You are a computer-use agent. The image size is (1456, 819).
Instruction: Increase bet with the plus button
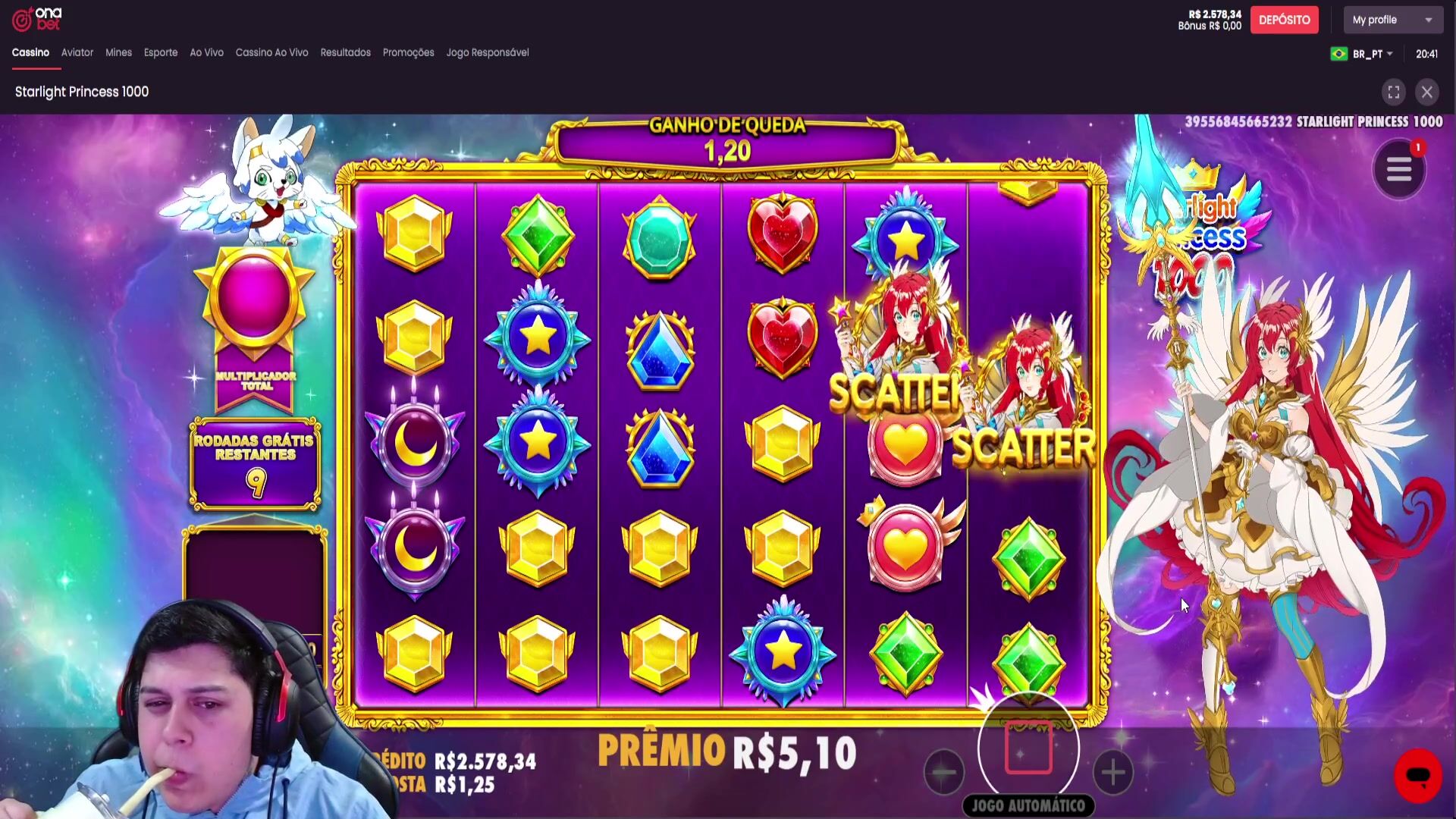point(1113,773)
